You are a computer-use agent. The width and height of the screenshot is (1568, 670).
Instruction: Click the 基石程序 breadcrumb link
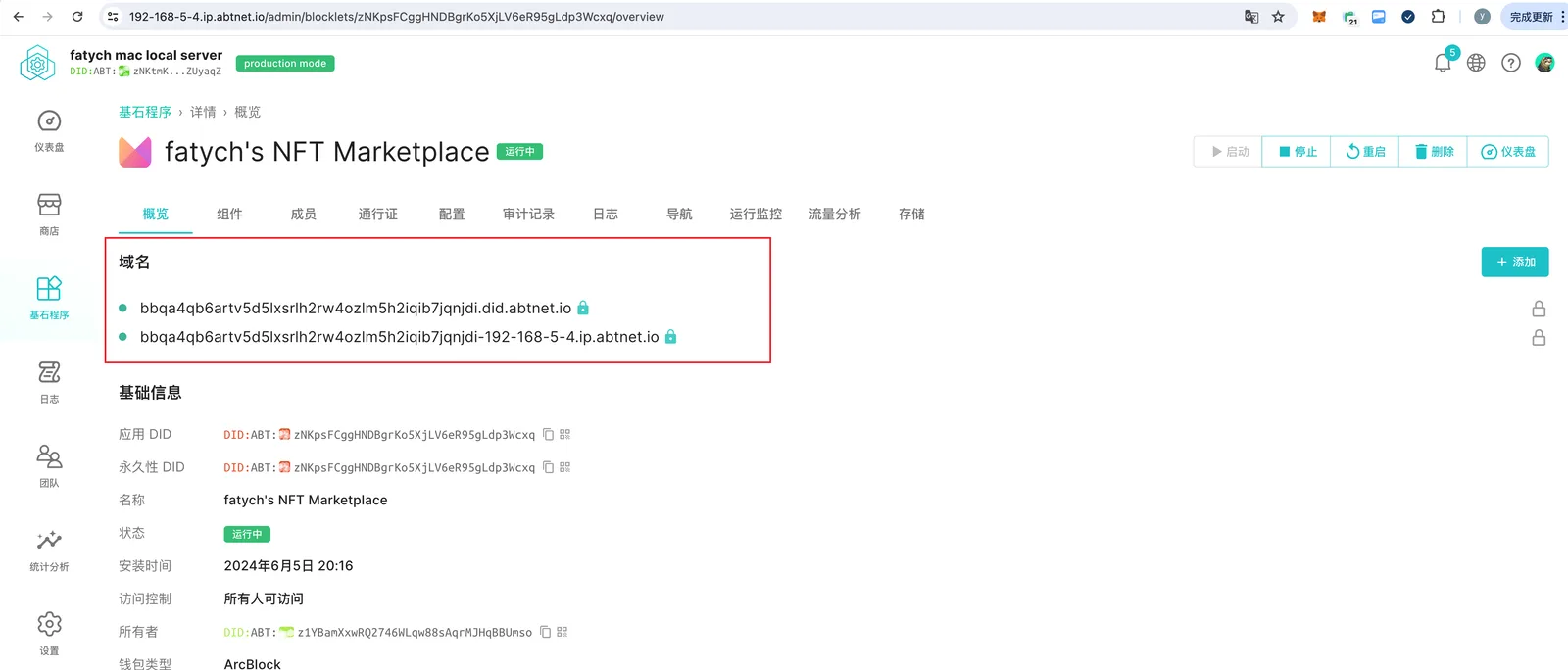point(145,112)
